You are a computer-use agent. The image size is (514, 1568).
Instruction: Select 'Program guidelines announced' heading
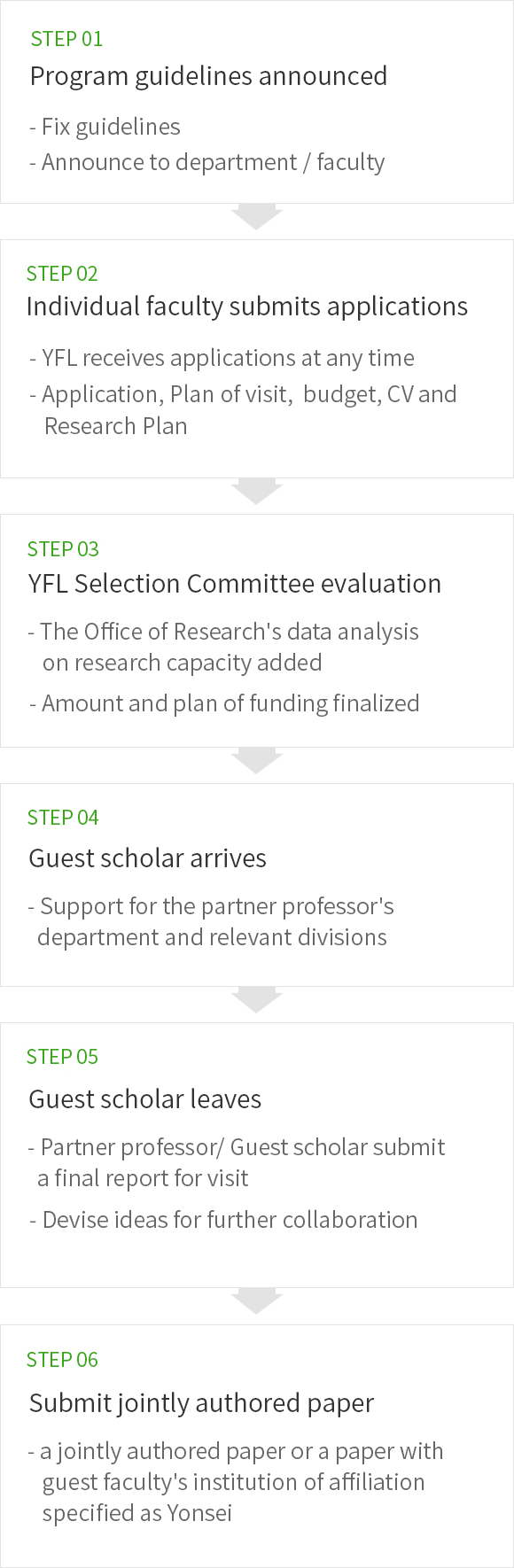(208, 76)
